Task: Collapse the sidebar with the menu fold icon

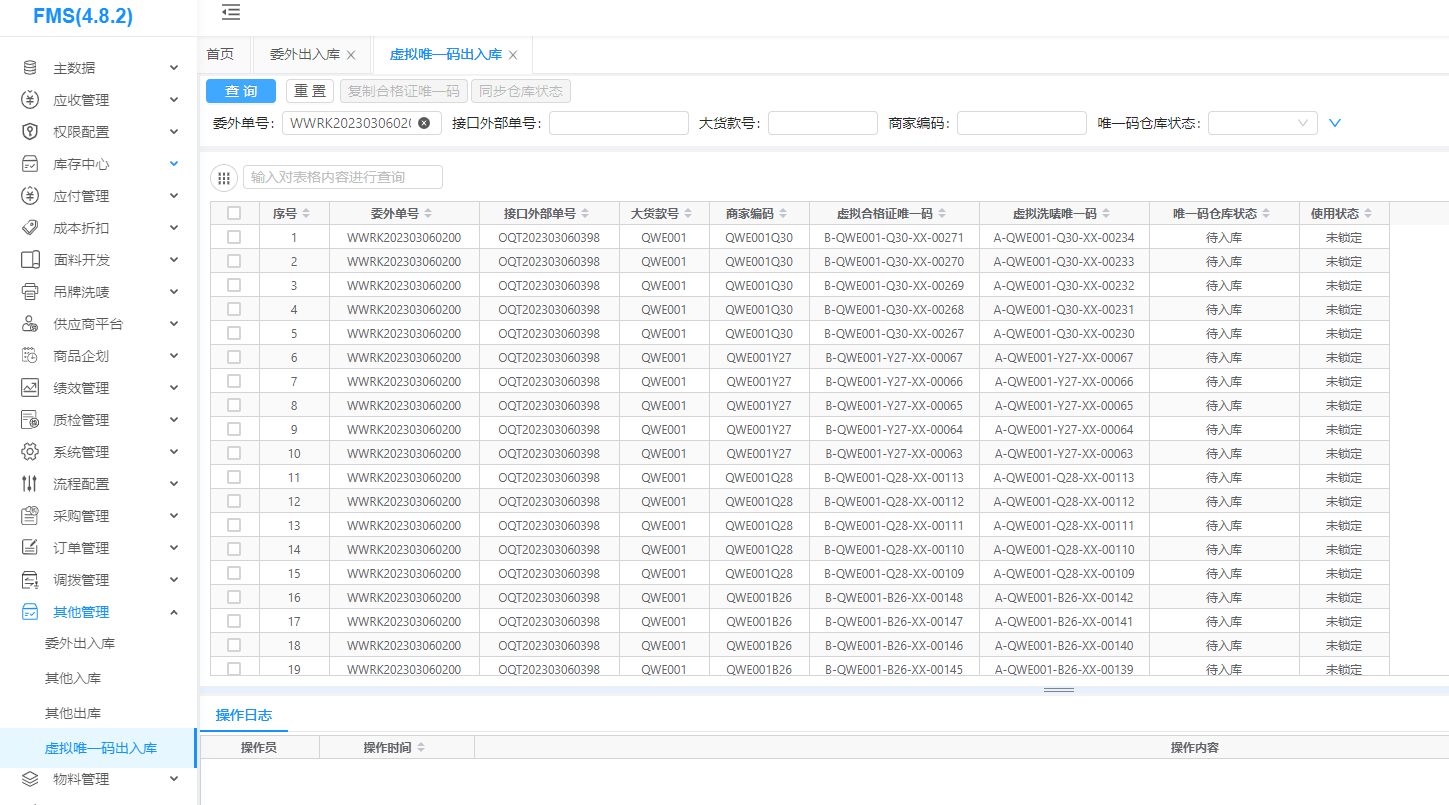Action: pyautogui.click(x=231, y=13)
